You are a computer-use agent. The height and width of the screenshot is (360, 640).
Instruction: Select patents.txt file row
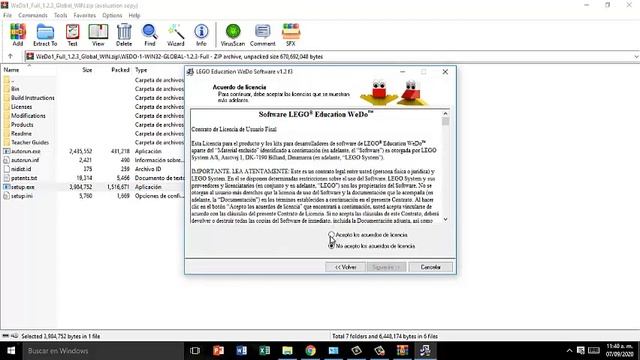click(x=93, y=178)
